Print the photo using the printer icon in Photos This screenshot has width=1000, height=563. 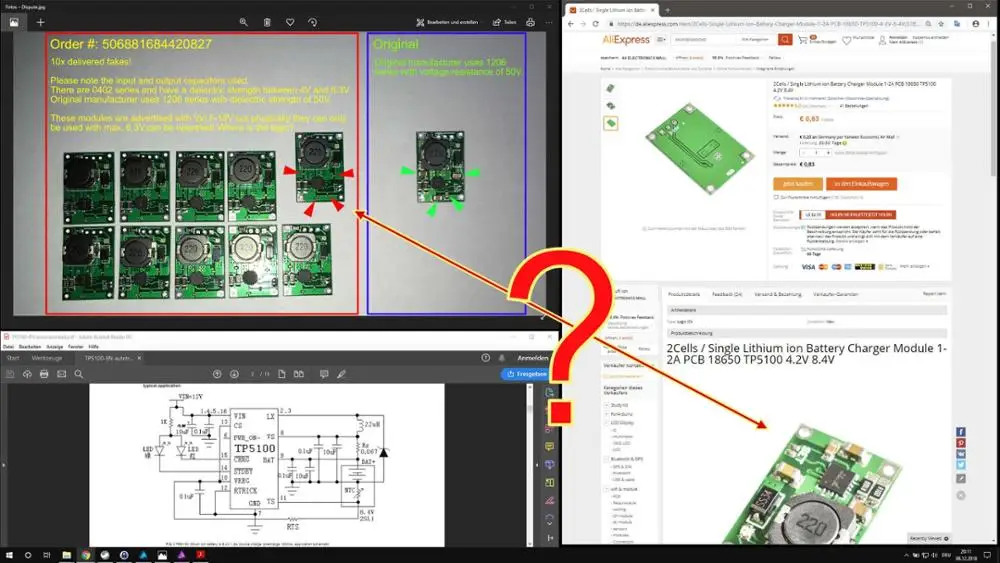tap(531, 22)
